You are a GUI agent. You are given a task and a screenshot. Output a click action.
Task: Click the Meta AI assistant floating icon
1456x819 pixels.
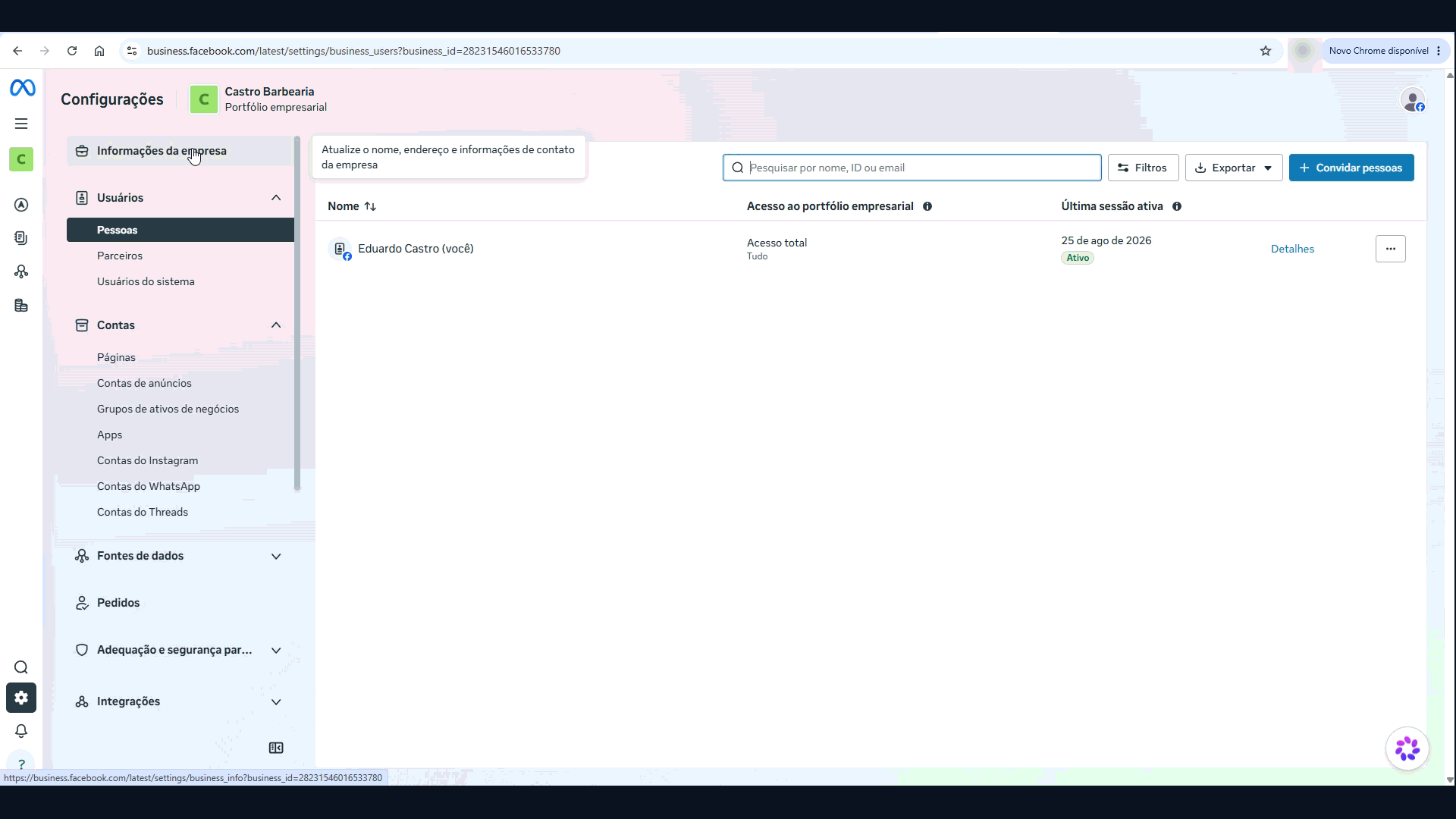tap(1407, 749)
